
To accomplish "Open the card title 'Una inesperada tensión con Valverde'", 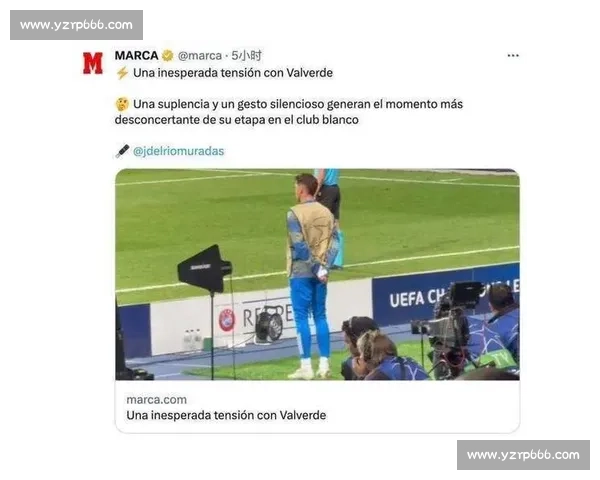I will 226,415.
